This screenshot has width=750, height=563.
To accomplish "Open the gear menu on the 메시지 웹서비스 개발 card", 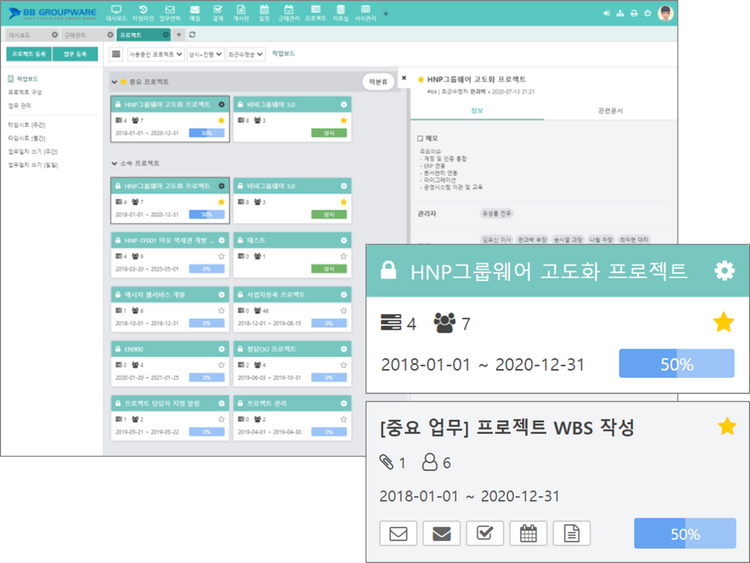I will pos(221,295).
